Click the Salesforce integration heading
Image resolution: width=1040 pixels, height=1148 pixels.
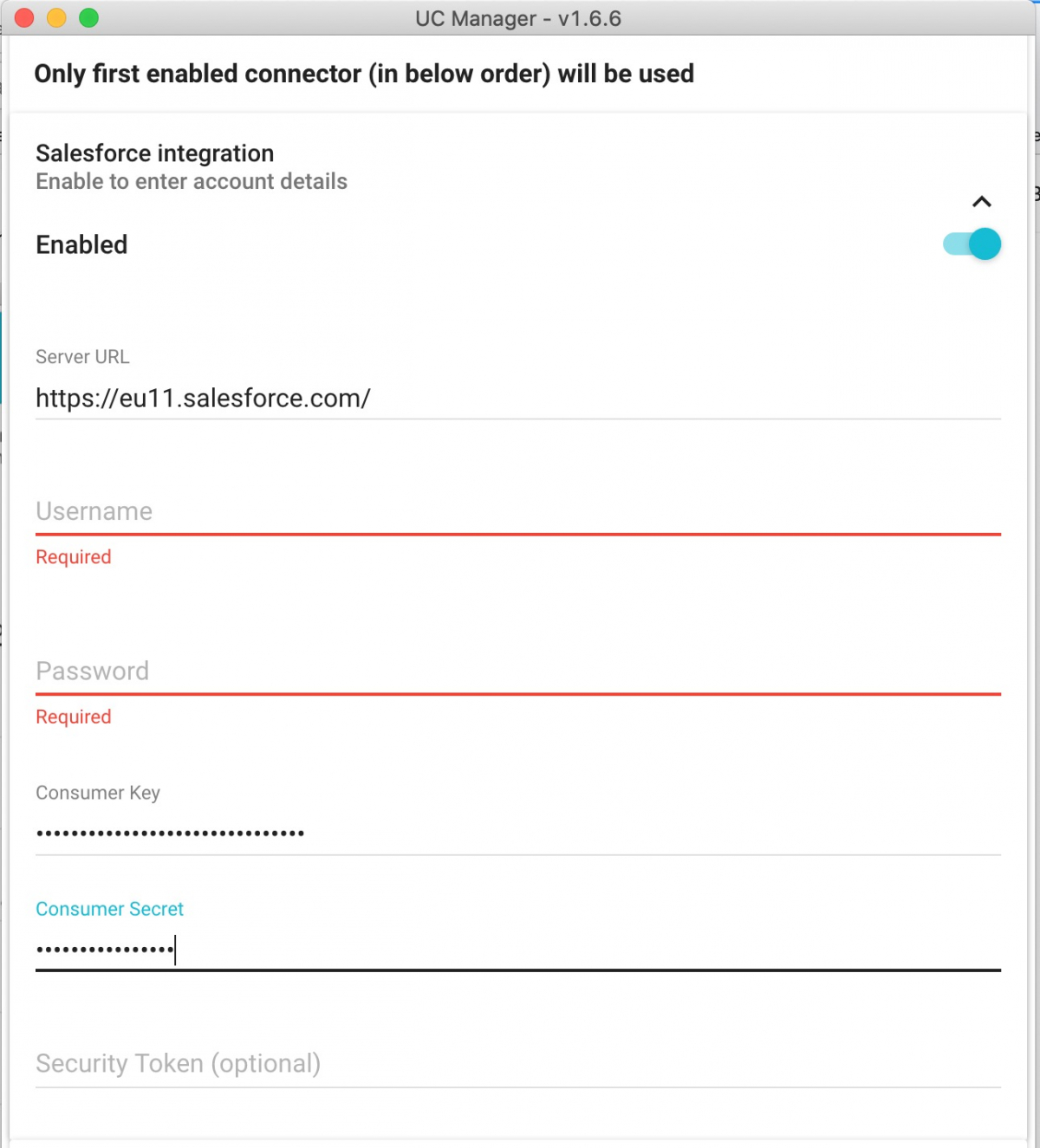(154, 153)
